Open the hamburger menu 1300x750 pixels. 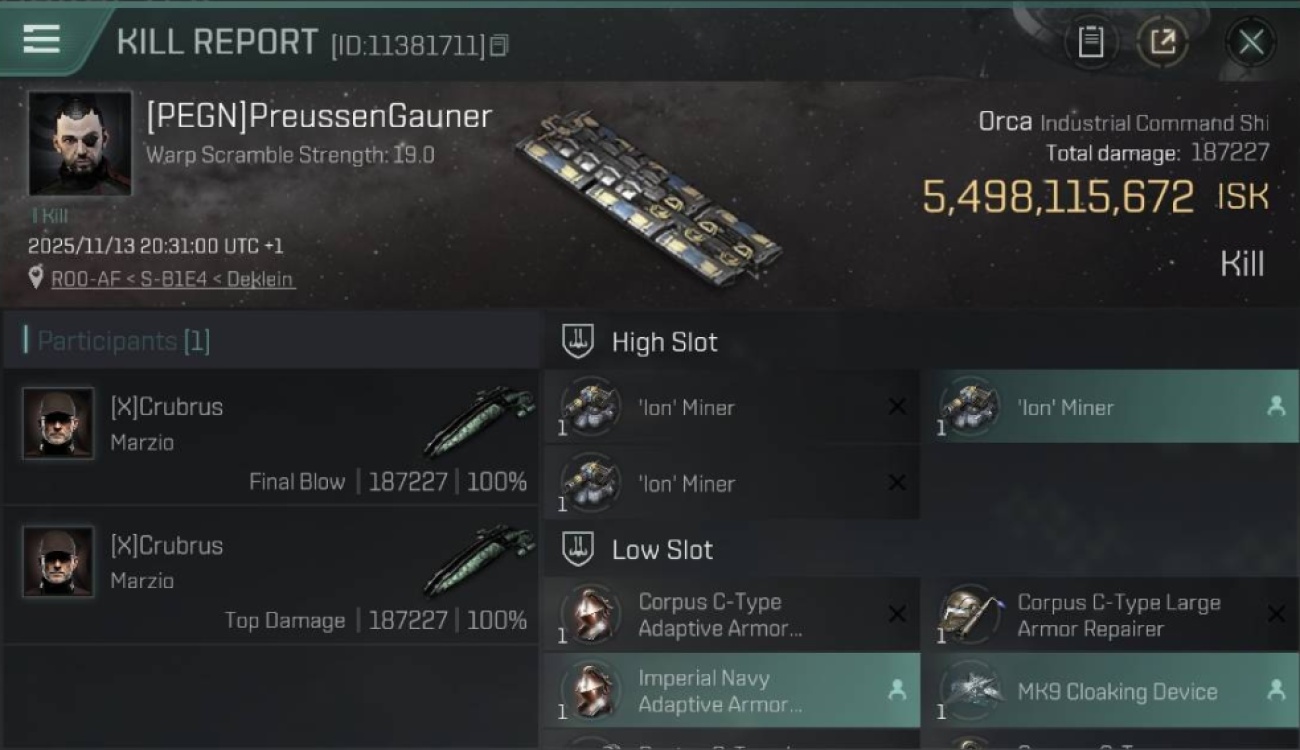pos(41,40)
